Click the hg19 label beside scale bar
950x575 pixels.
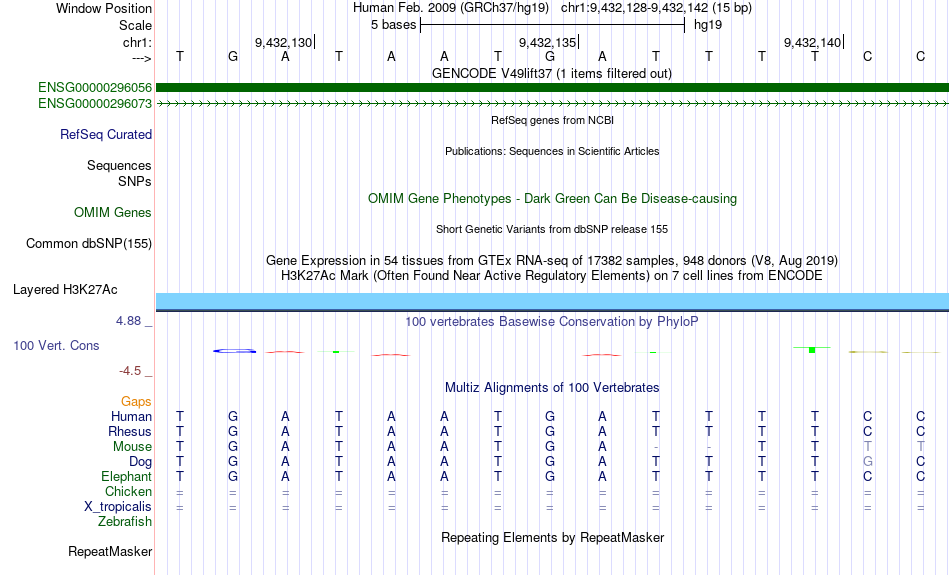click(x=708, y=25)
